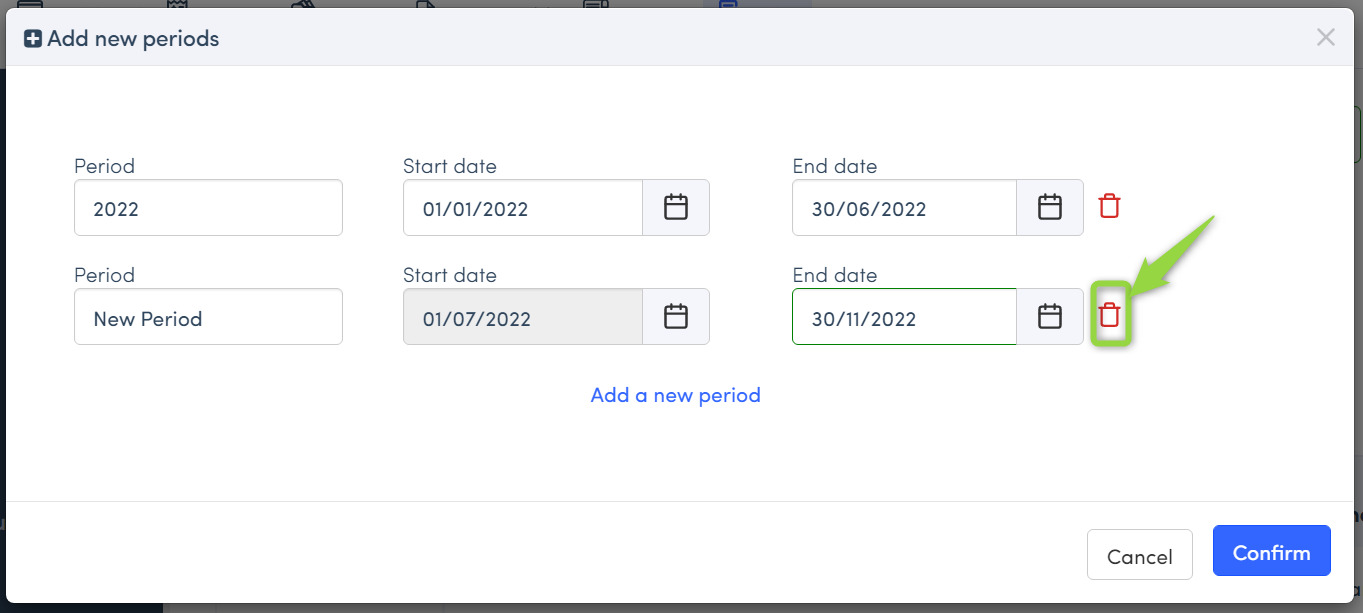Screen dimensions: 1363x613
Task: Delete the 2022 period row
Action: [1109, 207]
